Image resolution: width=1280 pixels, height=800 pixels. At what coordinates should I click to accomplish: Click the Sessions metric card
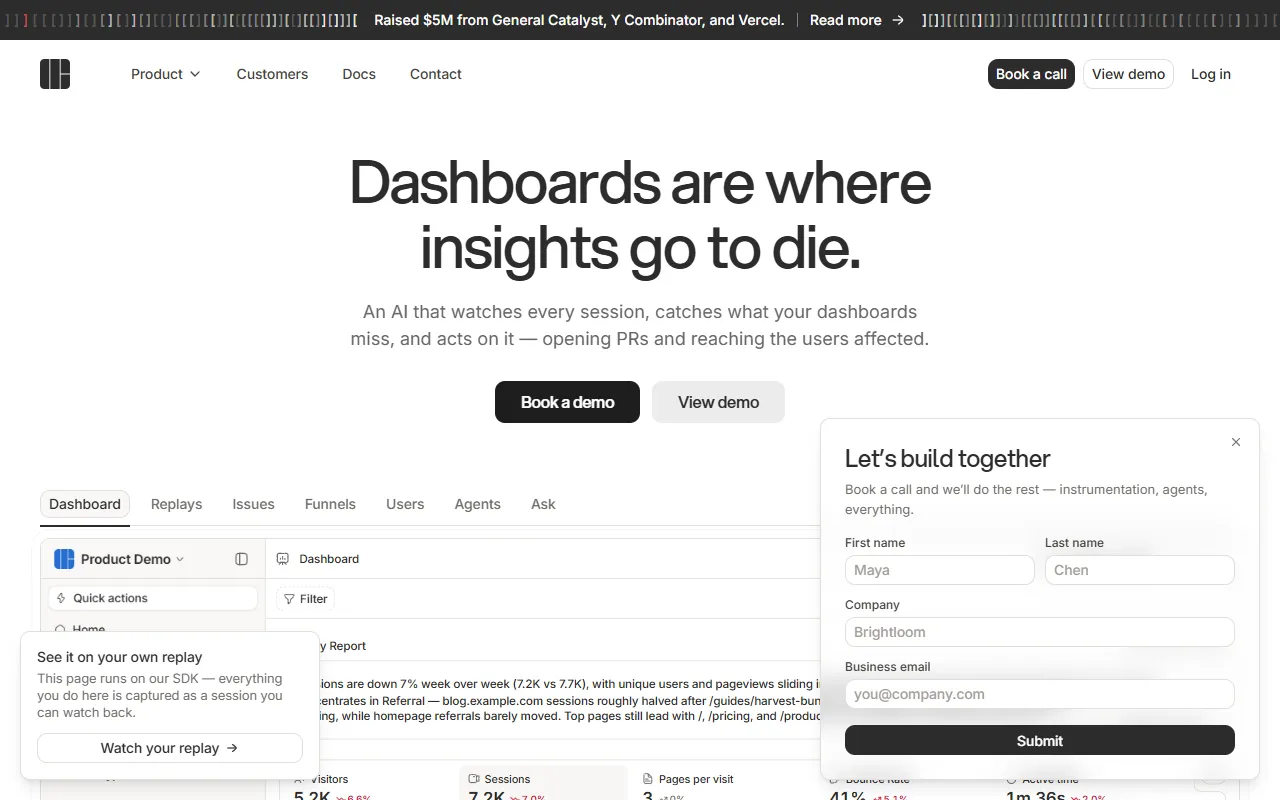coord(543,783)
